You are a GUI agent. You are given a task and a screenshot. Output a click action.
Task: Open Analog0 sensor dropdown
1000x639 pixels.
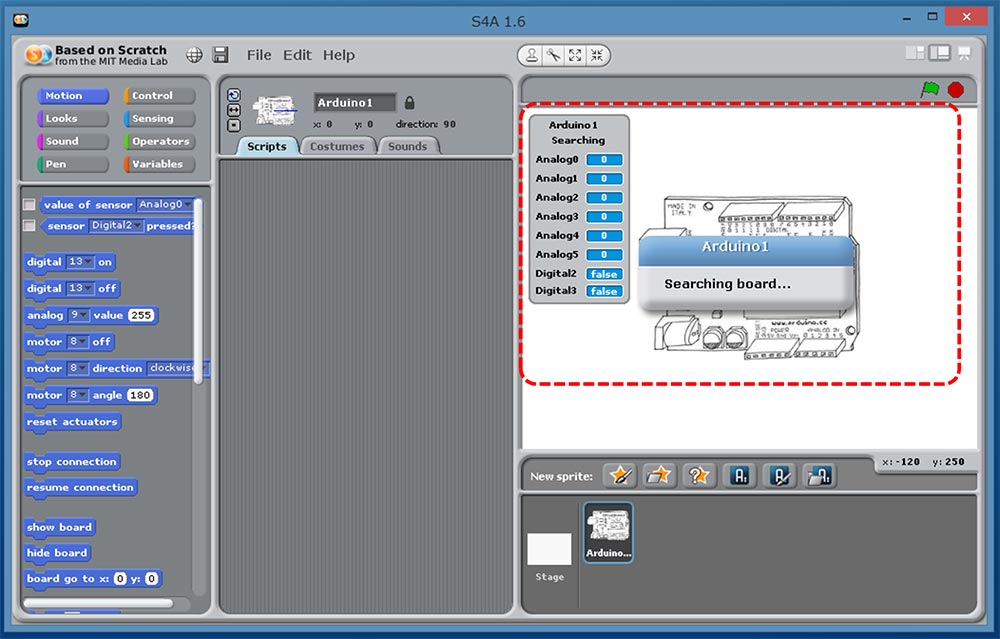(x=165, y=204)
